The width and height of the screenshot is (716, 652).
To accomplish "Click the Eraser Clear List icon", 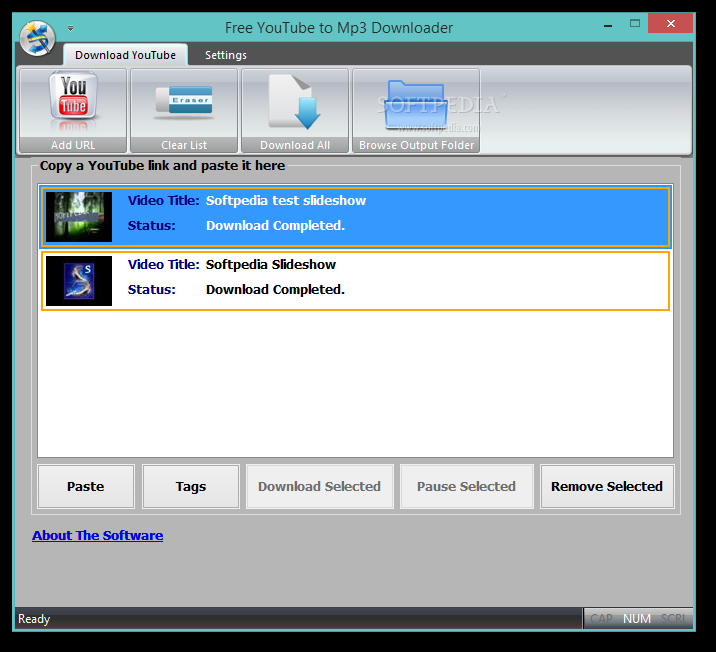I will pyautogui.click(x=184, y=110).
